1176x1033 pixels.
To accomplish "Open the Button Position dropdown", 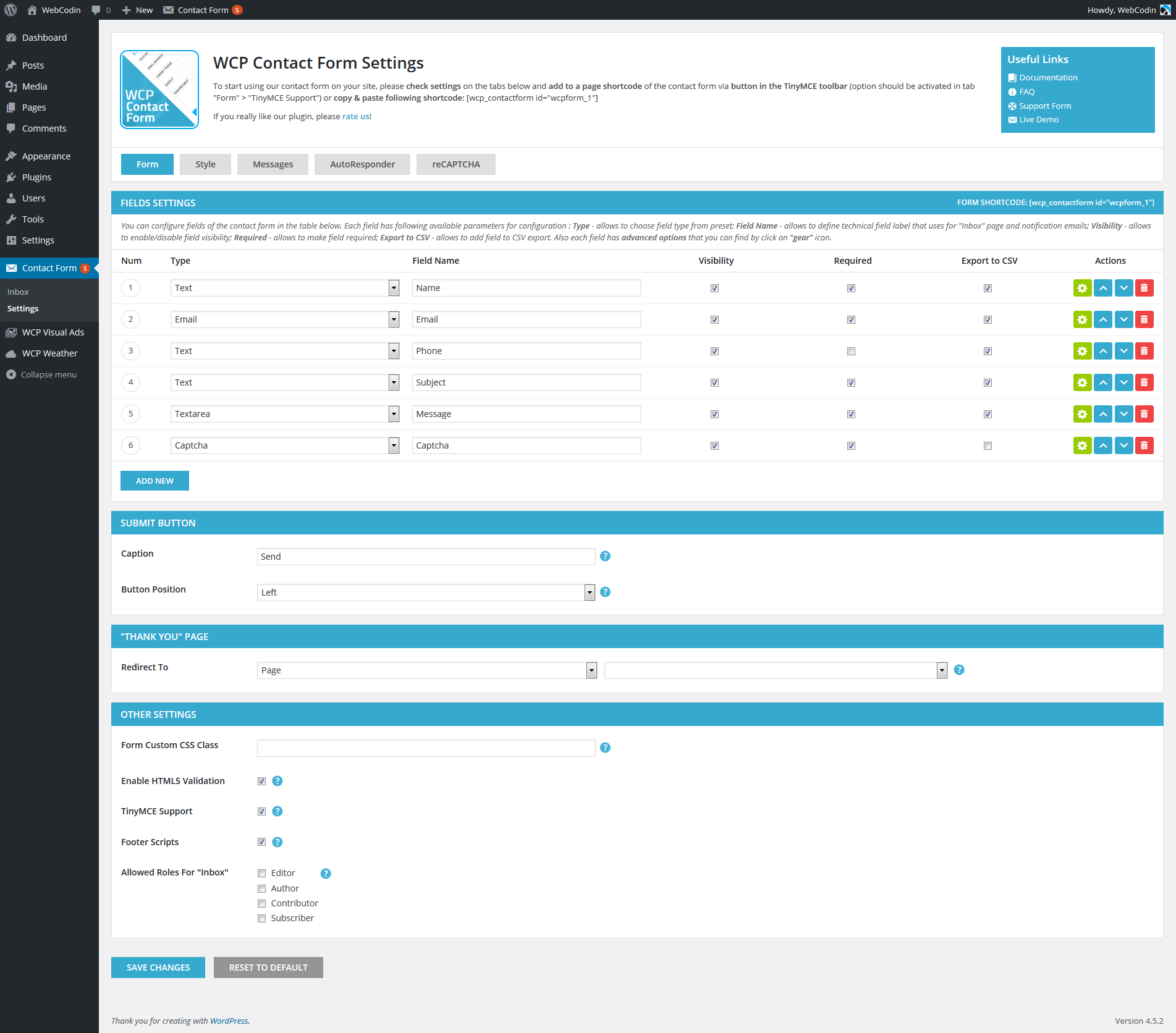I will click(589, 592).
